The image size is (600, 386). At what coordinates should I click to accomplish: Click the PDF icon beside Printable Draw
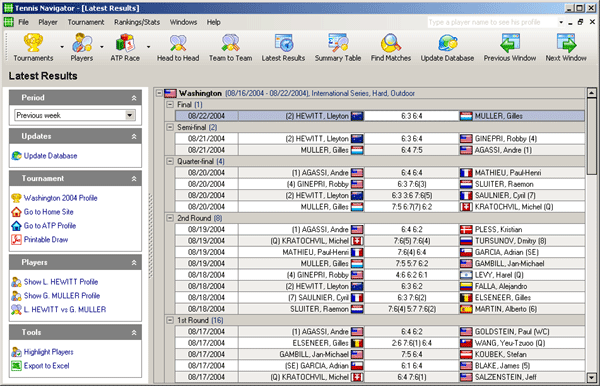[16, 239]
